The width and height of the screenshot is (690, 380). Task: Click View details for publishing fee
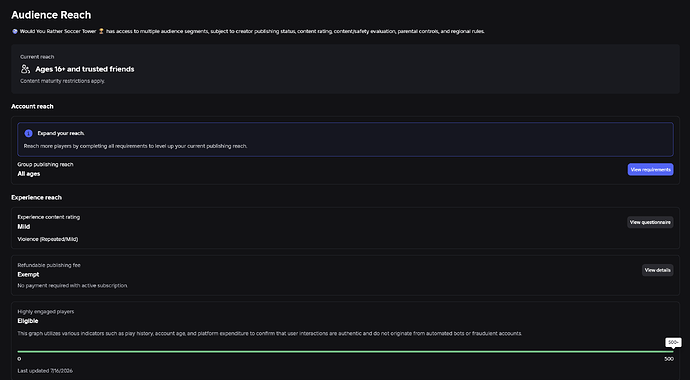657,270
